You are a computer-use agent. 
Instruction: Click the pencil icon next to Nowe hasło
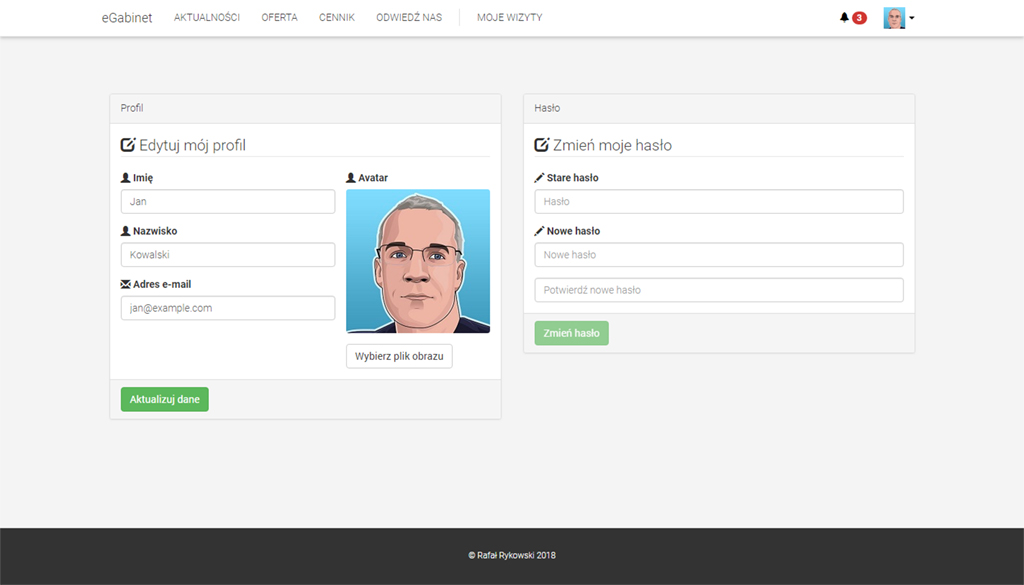point(539,231)
